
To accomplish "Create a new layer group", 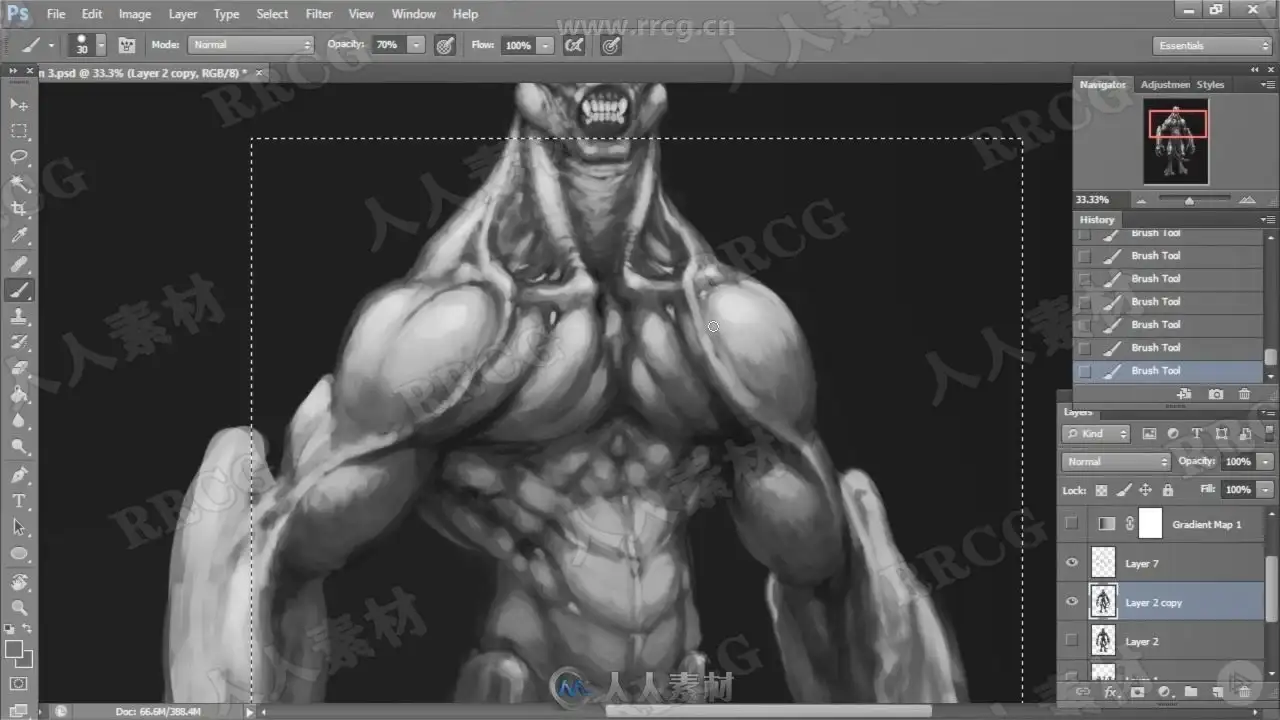I will (1191, 691).
